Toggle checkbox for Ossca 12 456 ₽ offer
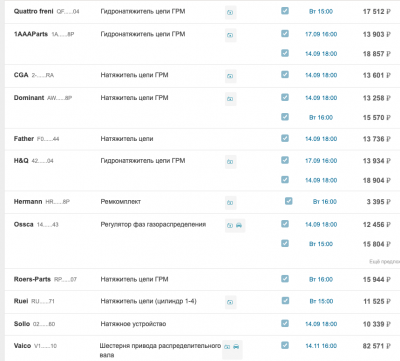The width and height of the screenshot is (400, 361). [285, 224]
